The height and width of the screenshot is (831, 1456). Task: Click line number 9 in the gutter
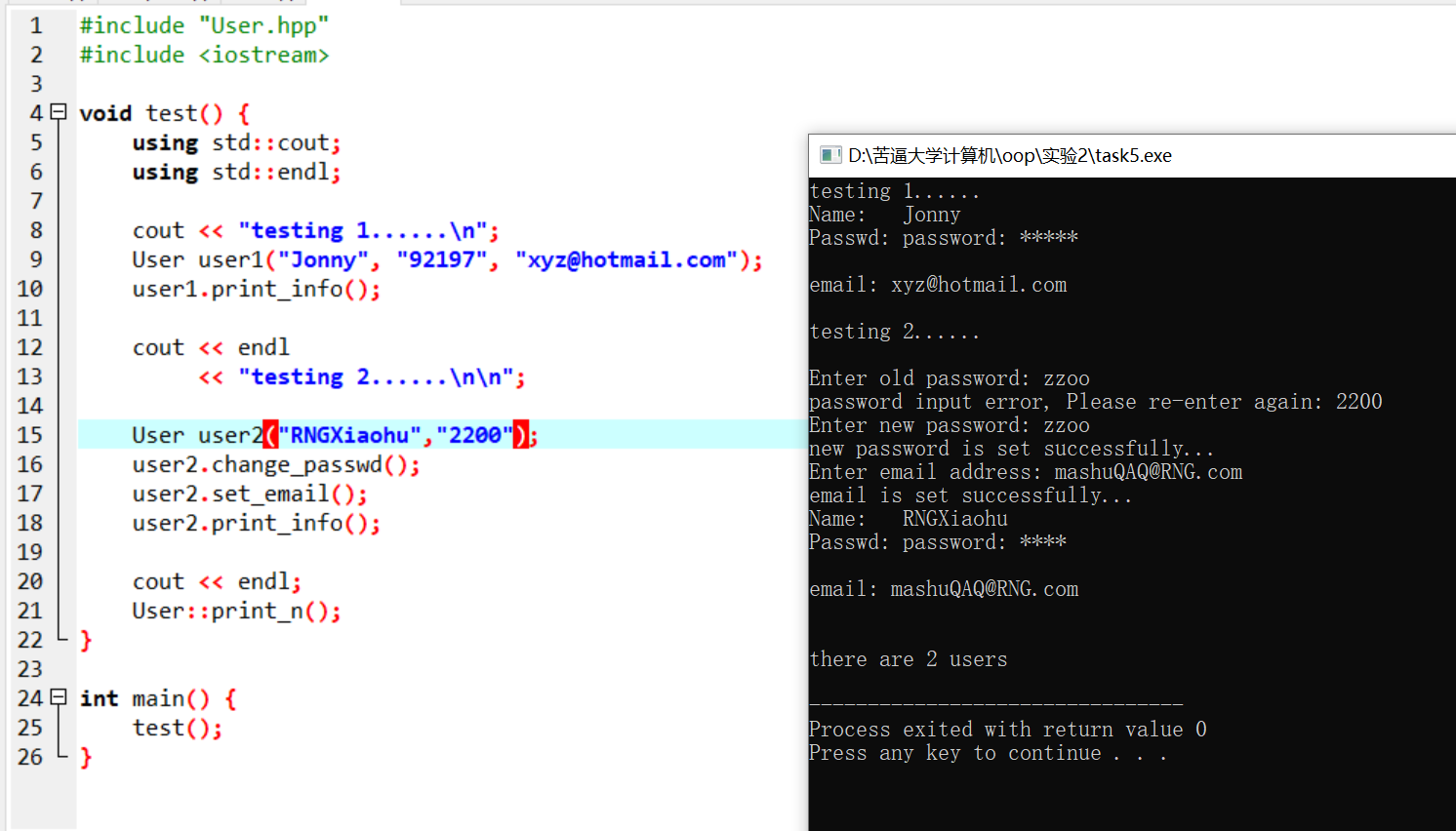[x=36, y=259]
